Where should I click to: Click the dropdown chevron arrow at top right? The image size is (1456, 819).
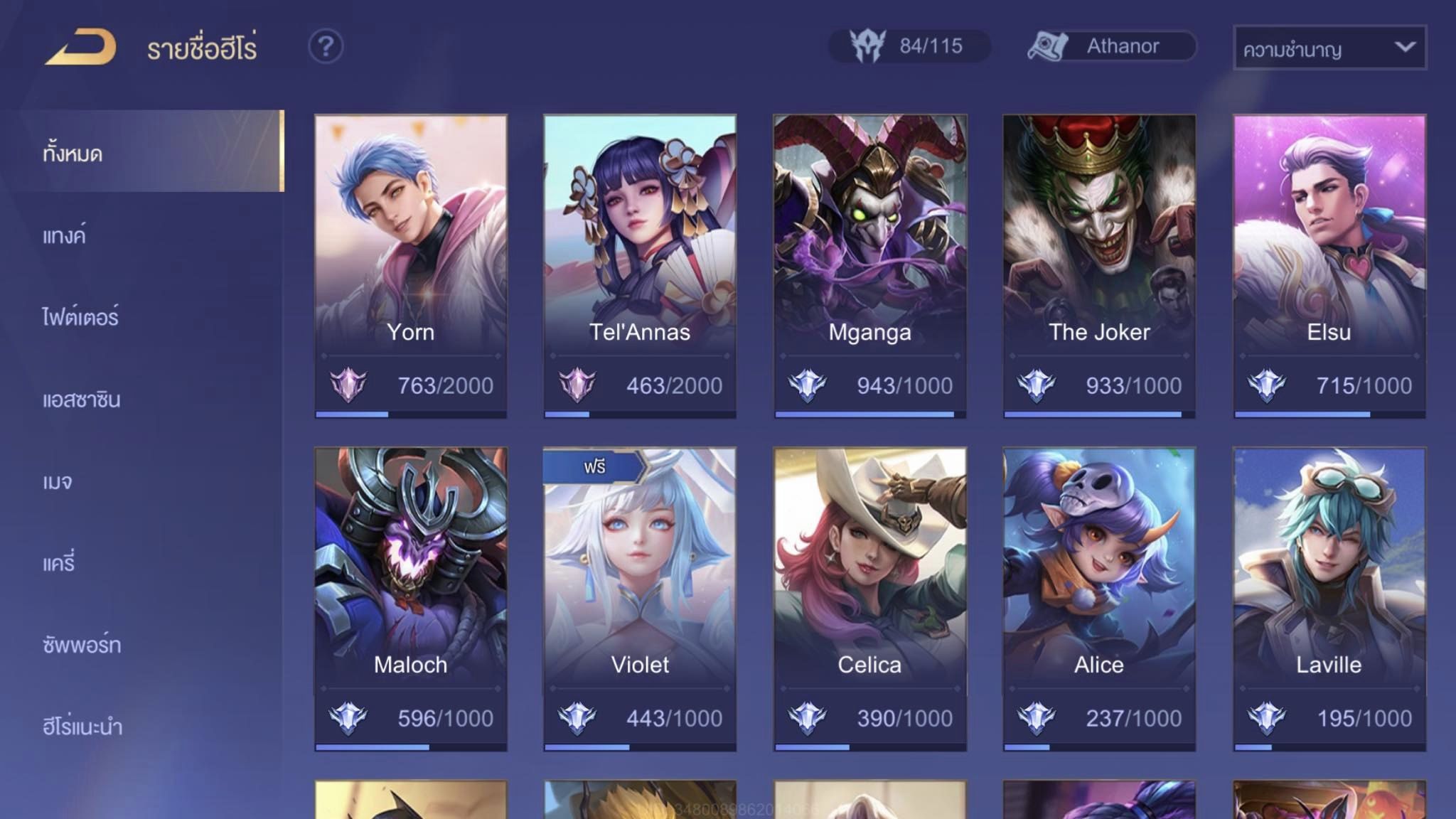1404,47
